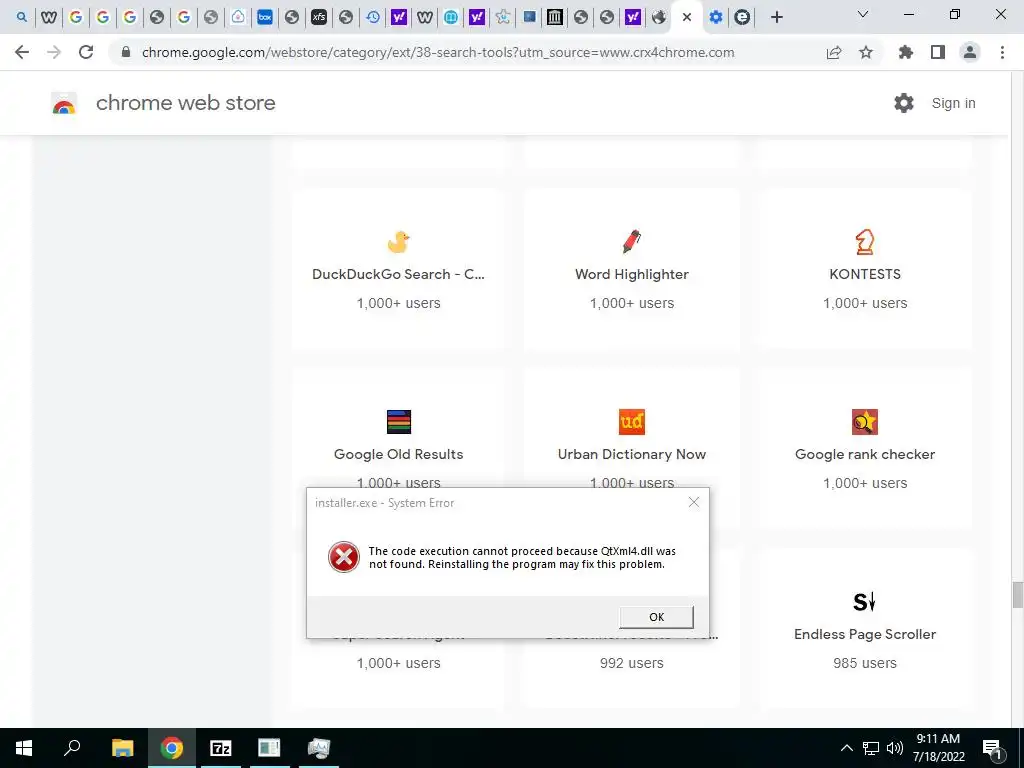Click the KONTESTS chess knight icon
This screenshot has width=1024, height=768.
(865, 242)
